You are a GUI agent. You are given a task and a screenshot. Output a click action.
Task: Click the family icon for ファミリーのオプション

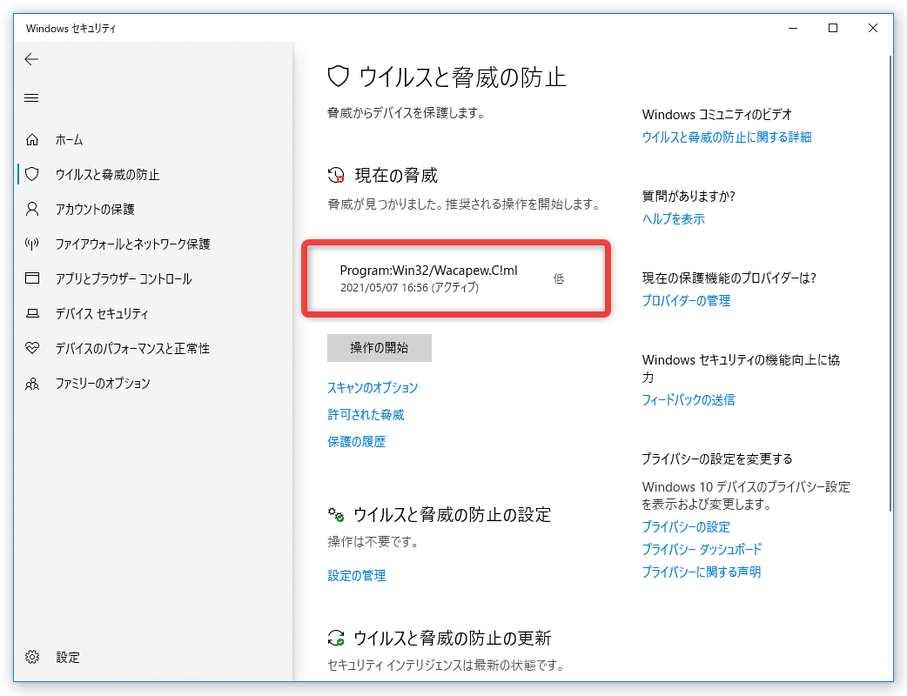click(x=32, y=383)
